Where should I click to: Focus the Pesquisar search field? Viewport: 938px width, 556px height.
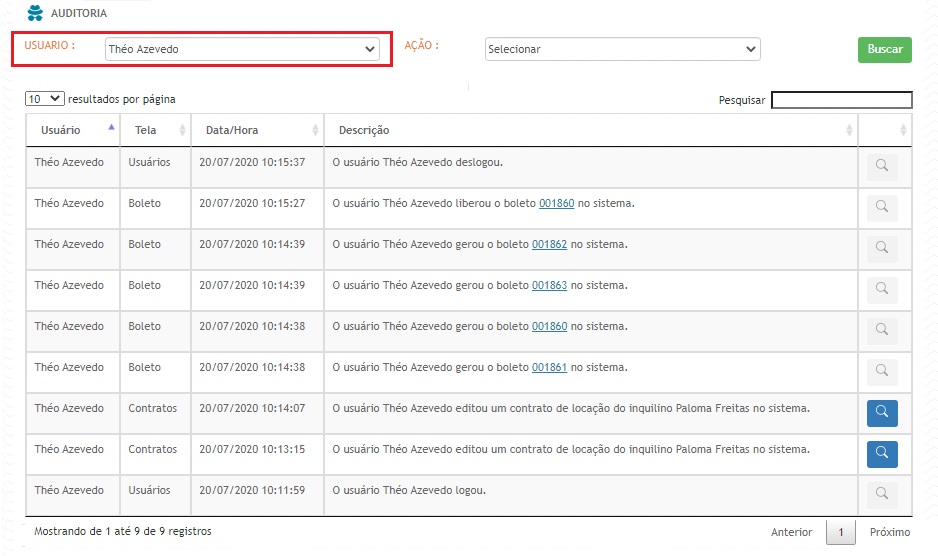click(x=841, y=100)
